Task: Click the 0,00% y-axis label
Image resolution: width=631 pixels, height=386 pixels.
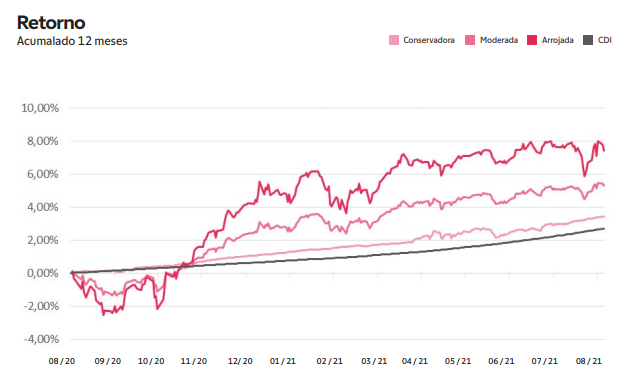Action: click(43, 273)
